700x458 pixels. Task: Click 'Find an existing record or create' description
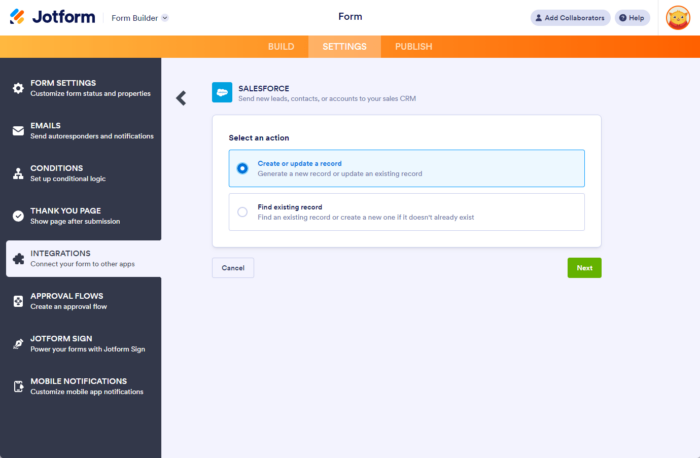(x=366, y=217)
